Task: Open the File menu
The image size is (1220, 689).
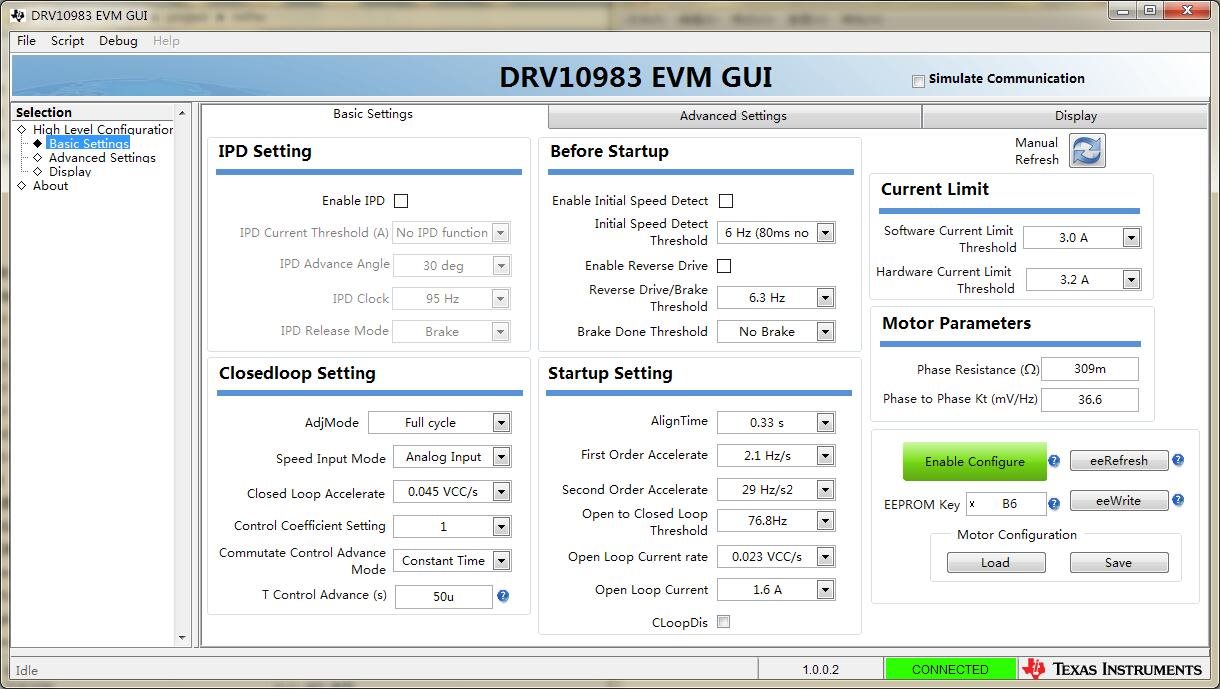Action: [x=27, y=41]
